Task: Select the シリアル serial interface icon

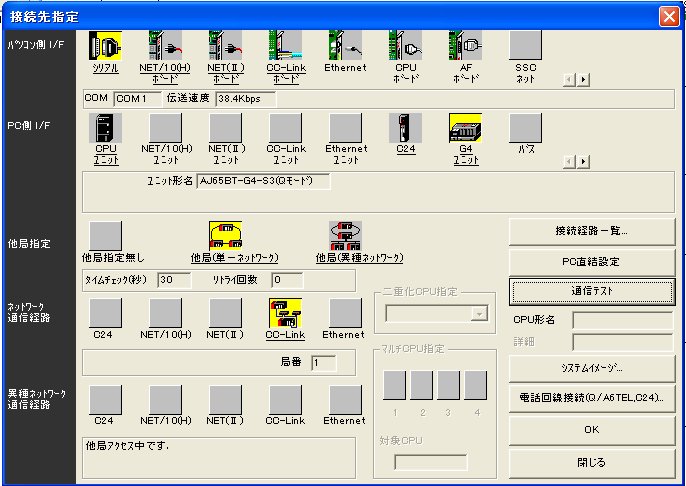Action: pyautogui.click(x=105, y=46)
